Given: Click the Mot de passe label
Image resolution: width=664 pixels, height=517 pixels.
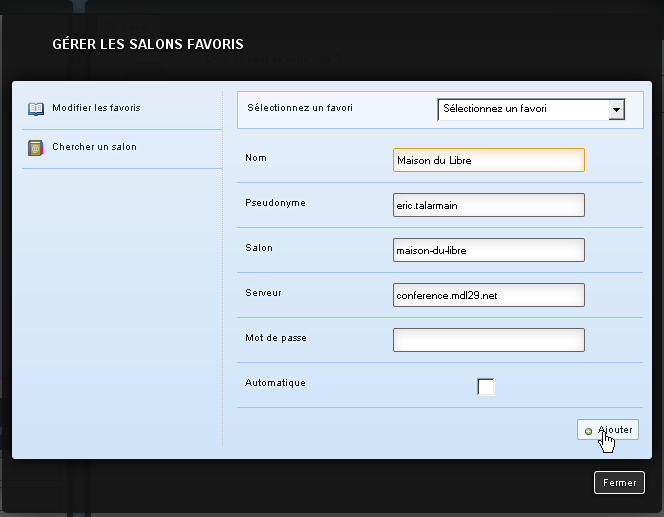Looking at the screenshot, I should click(275, 338).
